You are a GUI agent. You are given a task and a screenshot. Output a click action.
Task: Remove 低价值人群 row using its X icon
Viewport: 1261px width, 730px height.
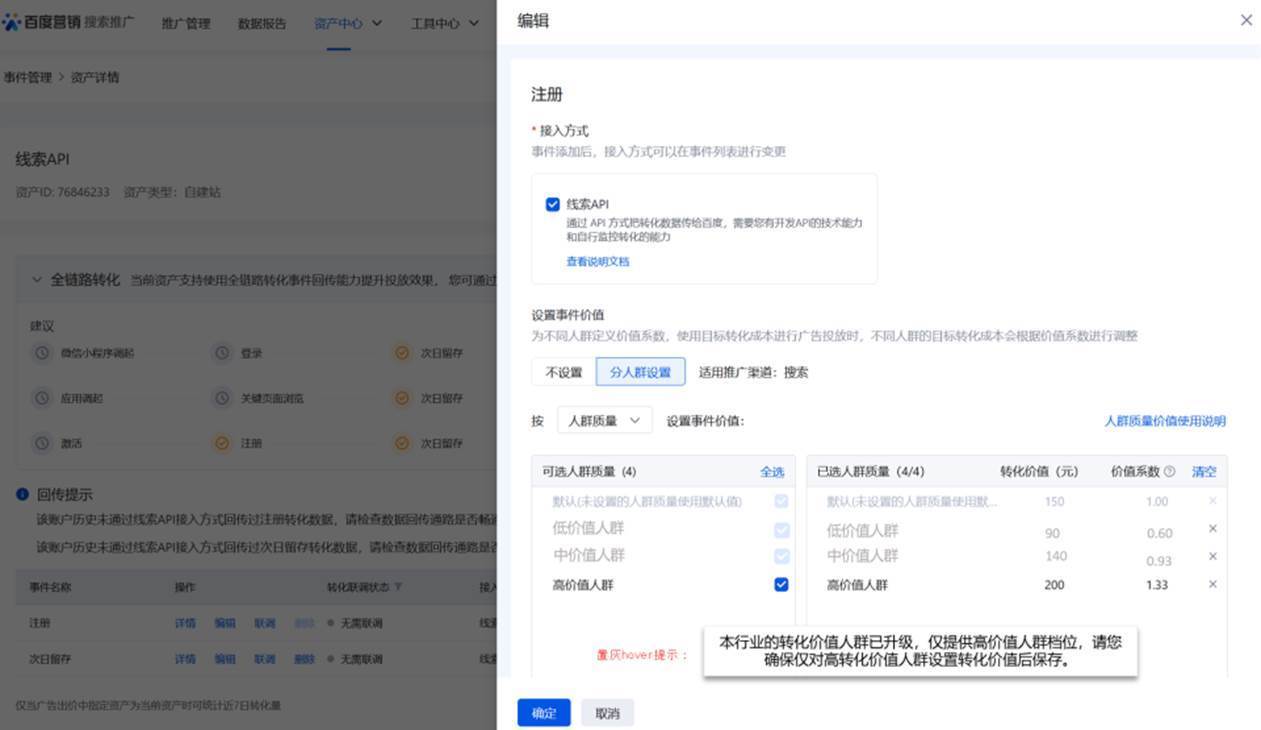point(1212,529)
